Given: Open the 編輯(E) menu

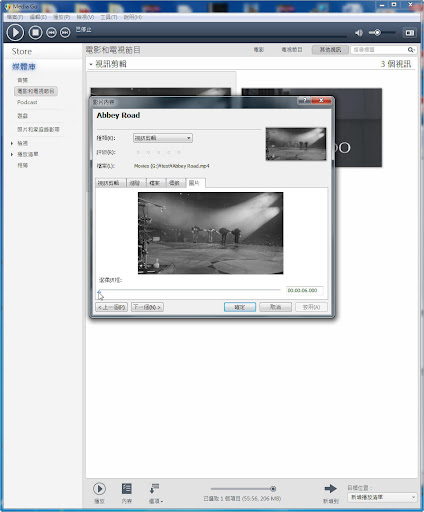Looking at the screenshot, I should tap(38, 17).
